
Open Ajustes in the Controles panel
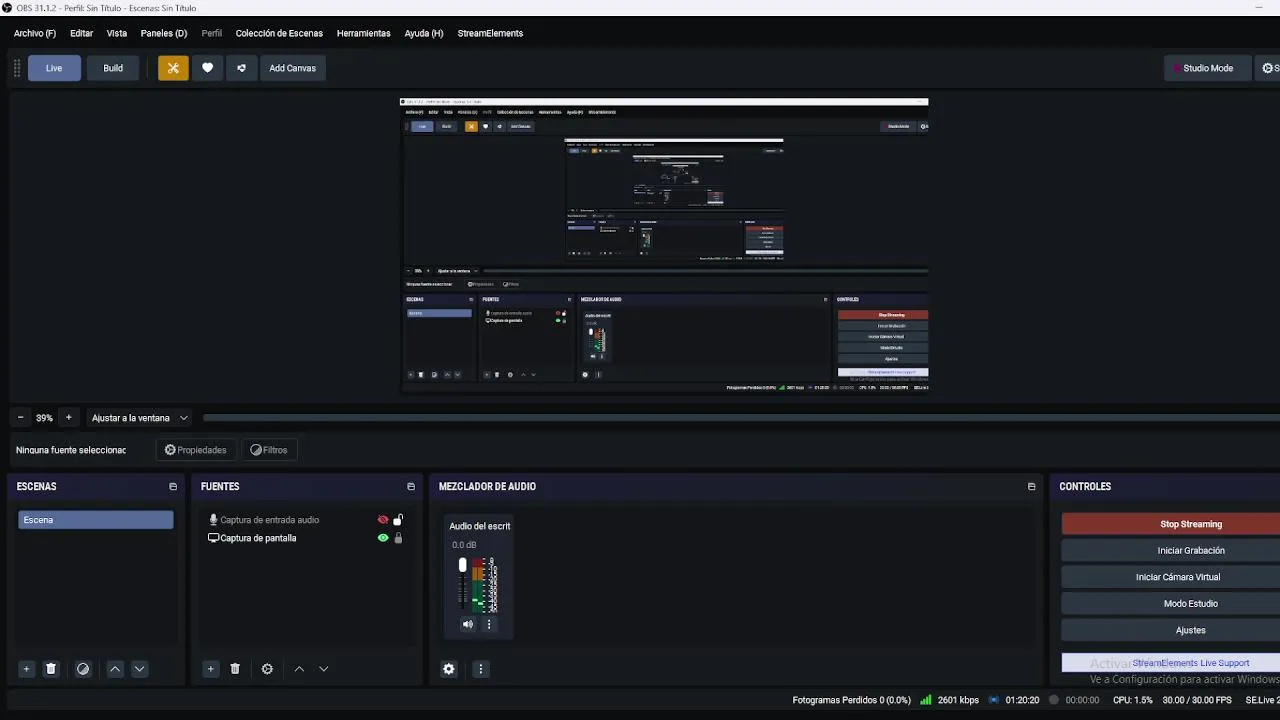click(x=1171, y=630)
